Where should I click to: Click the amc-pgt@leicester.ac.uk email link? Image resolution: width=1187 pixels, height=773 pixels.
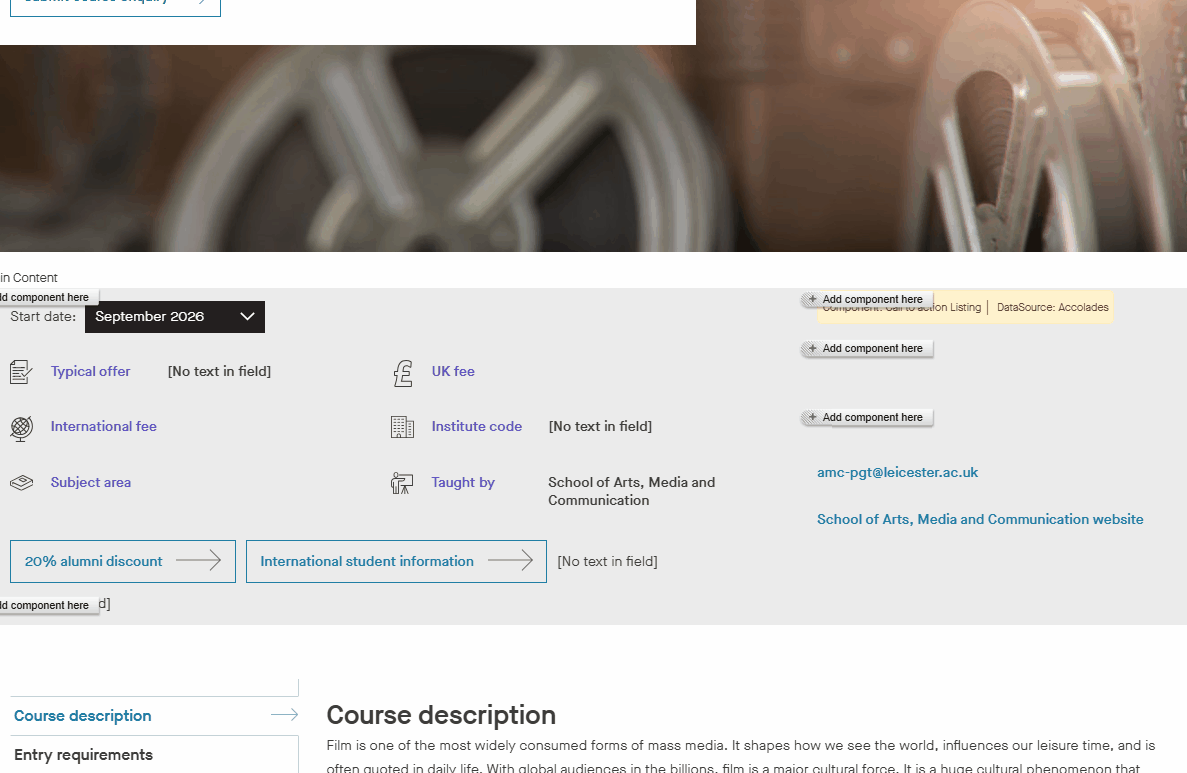[x=897, y=472]
